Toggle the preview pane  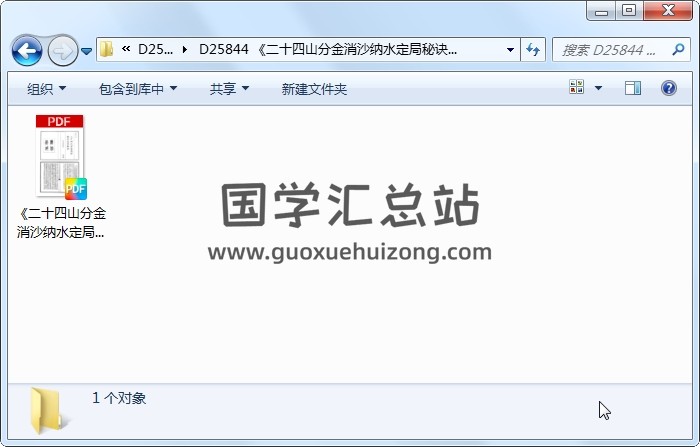click(633, 88)
